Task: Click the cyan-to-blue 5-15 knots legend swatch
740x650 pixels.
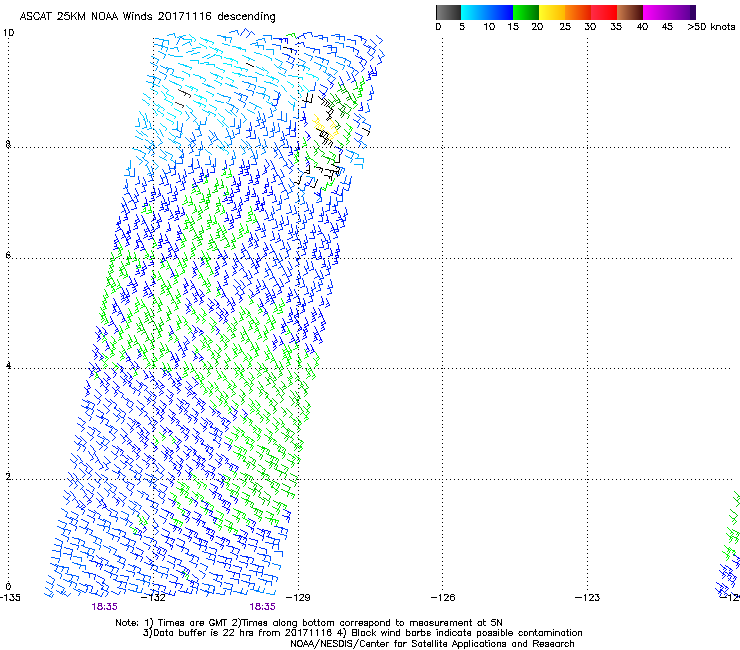Action: click(x=487, y=12)
